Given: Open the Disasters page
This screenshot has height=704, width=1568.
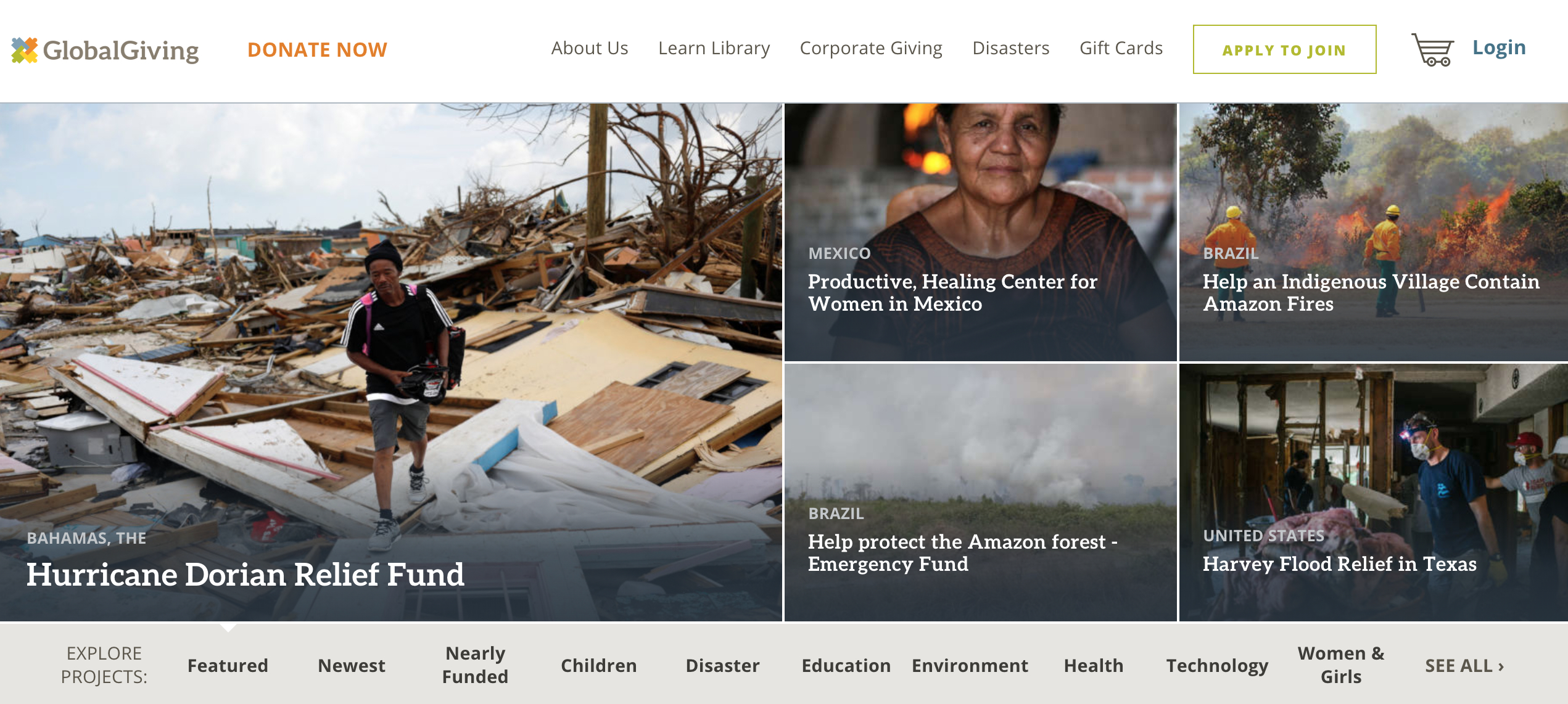Looking at the screenshot, I should [1010, 48].
